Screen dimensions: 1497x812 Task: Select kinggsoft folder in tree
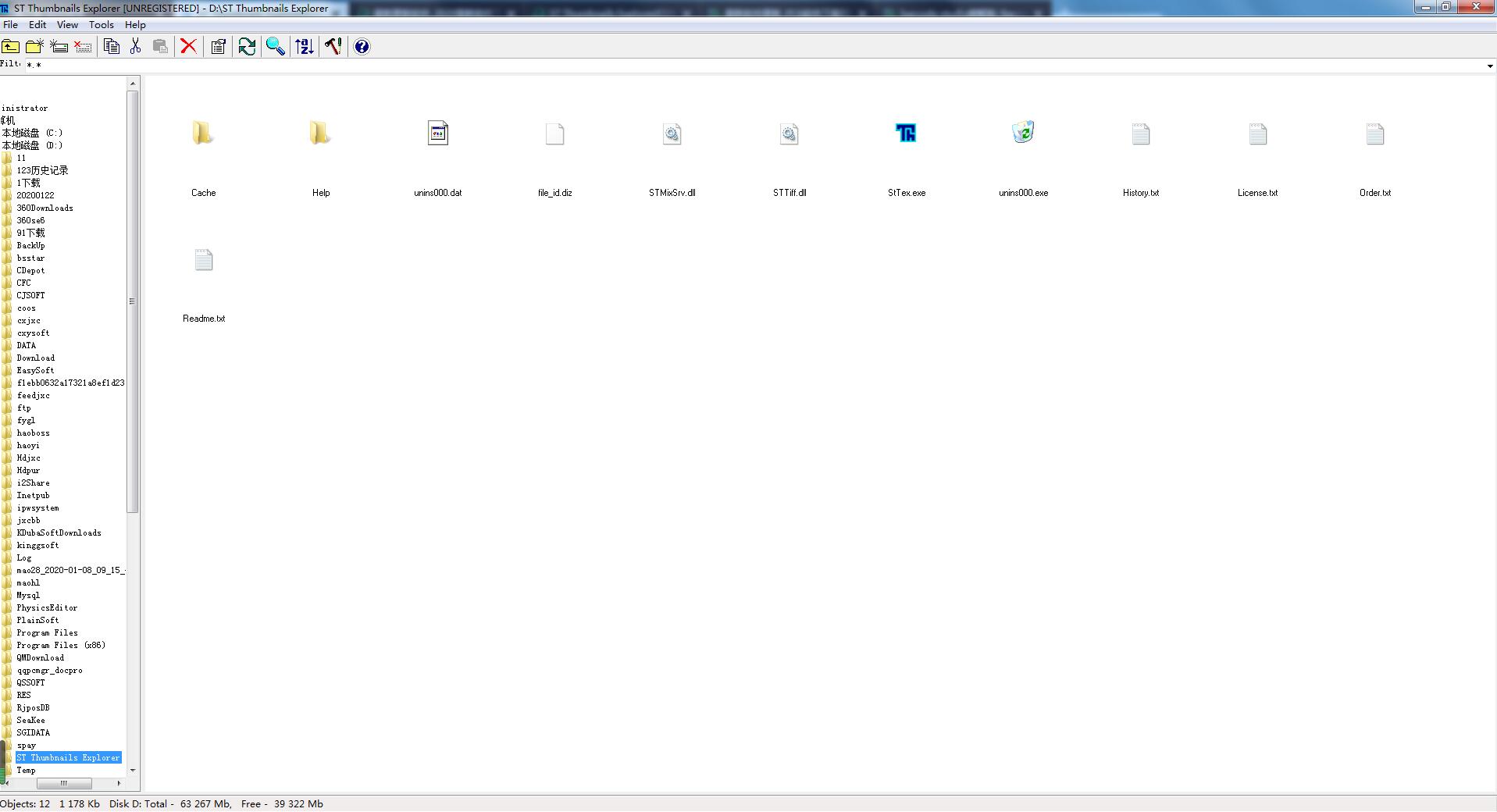37,546
